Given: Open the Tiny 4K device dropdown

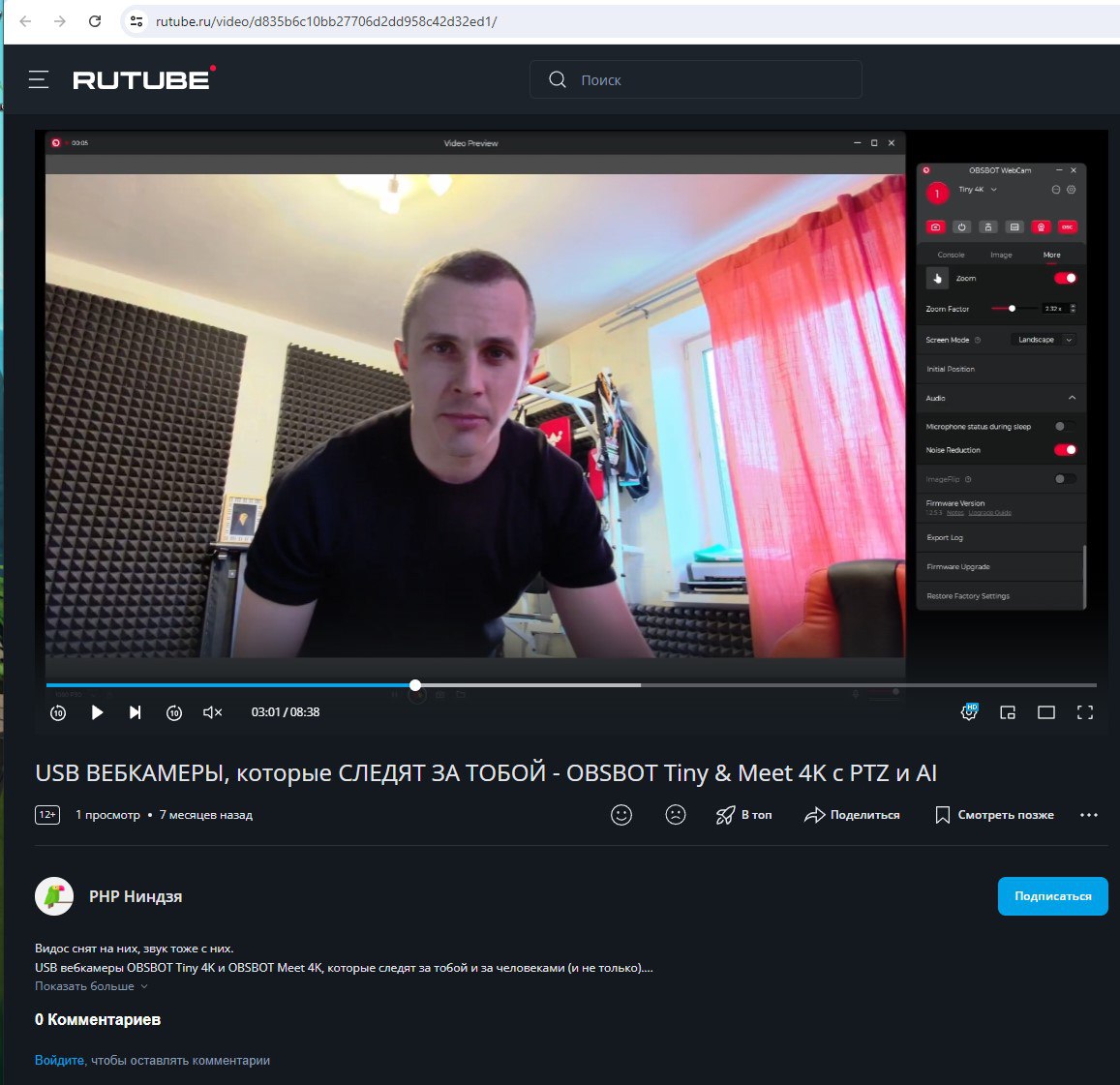Looking at the screenshot, I should (x=978, y=190).
